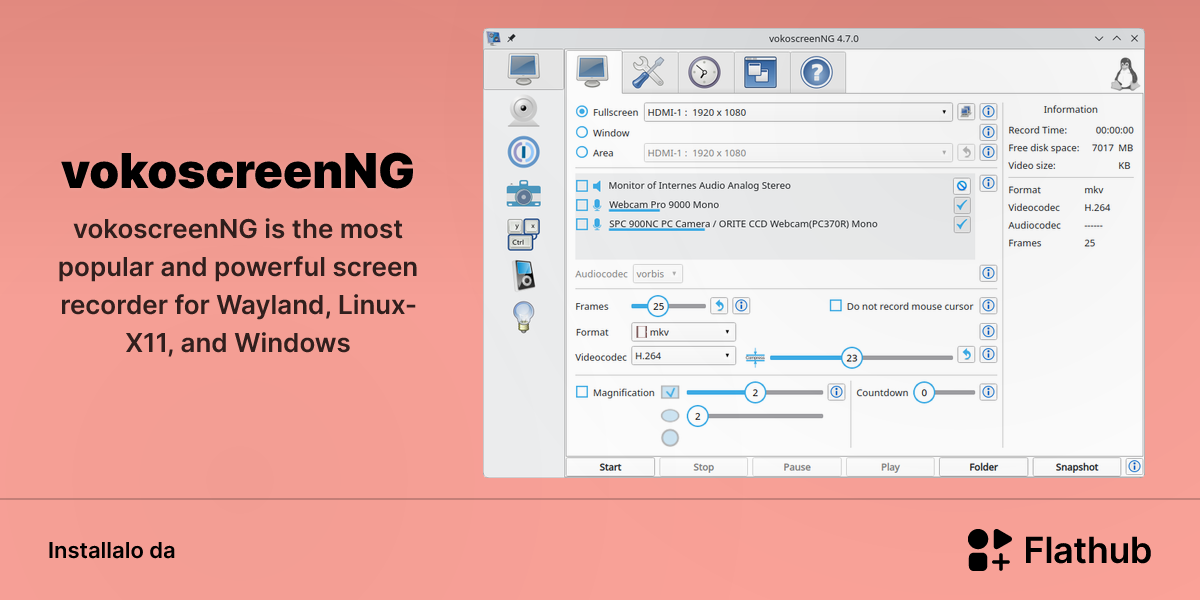Click the Pause button

797,467
